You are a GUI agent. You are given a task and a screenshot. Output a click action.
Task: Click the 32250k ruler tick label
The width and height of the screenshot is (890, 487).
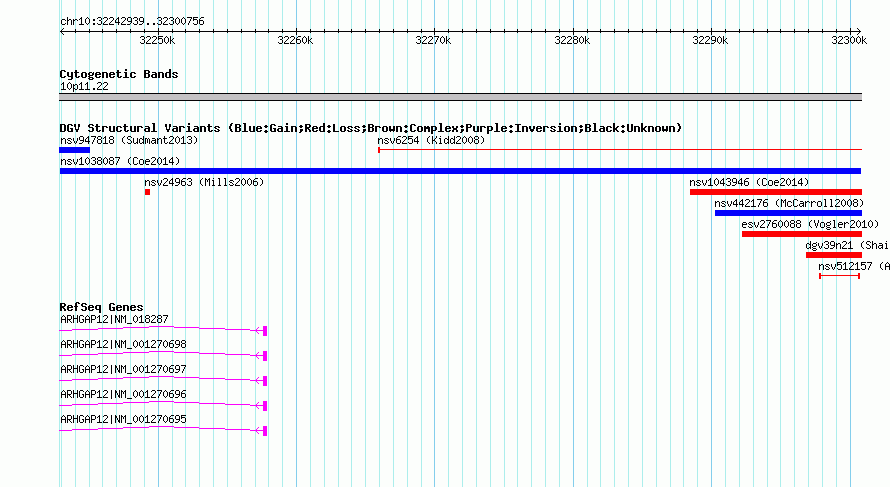pos(157,40)
